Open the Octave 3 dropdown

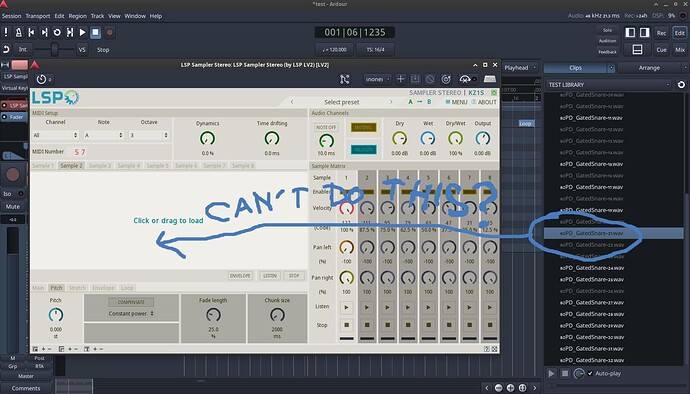pos(149,135)
